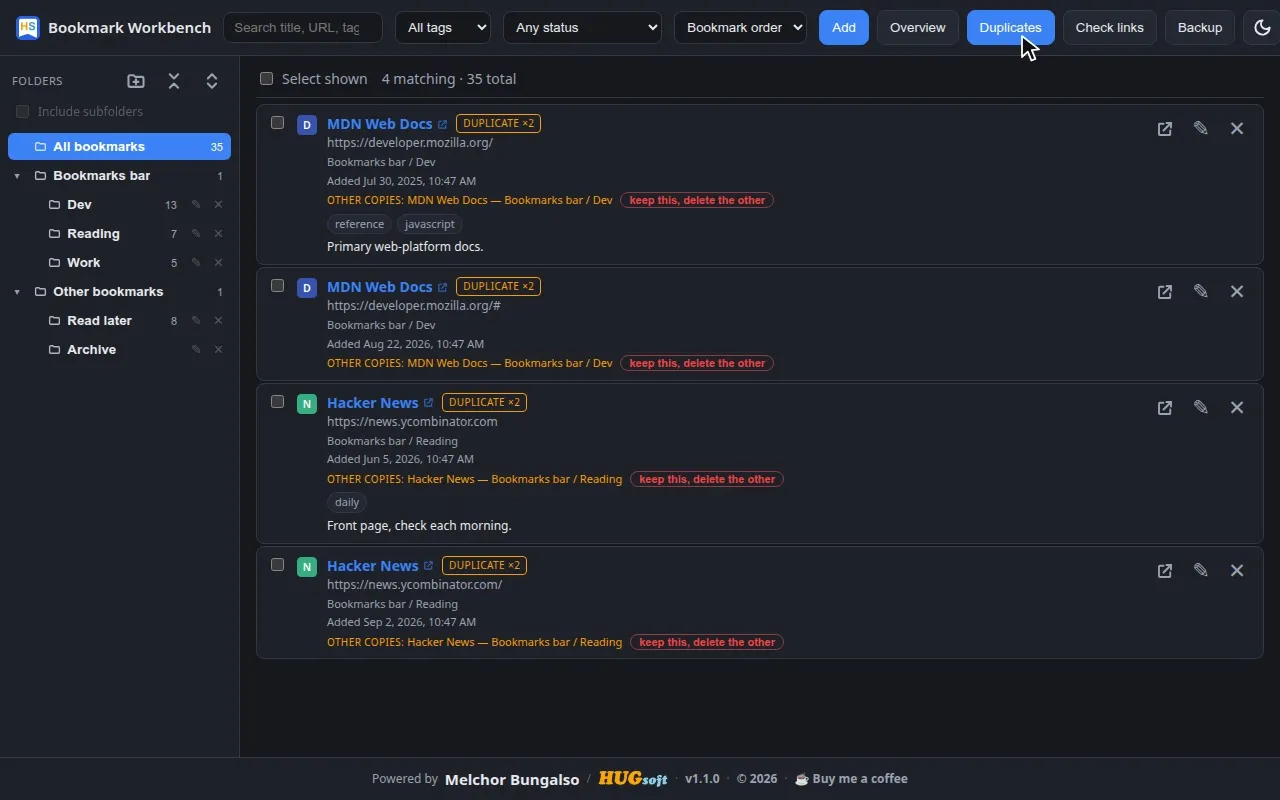Click the Bookmark Workbench app logo

[28, 28]
